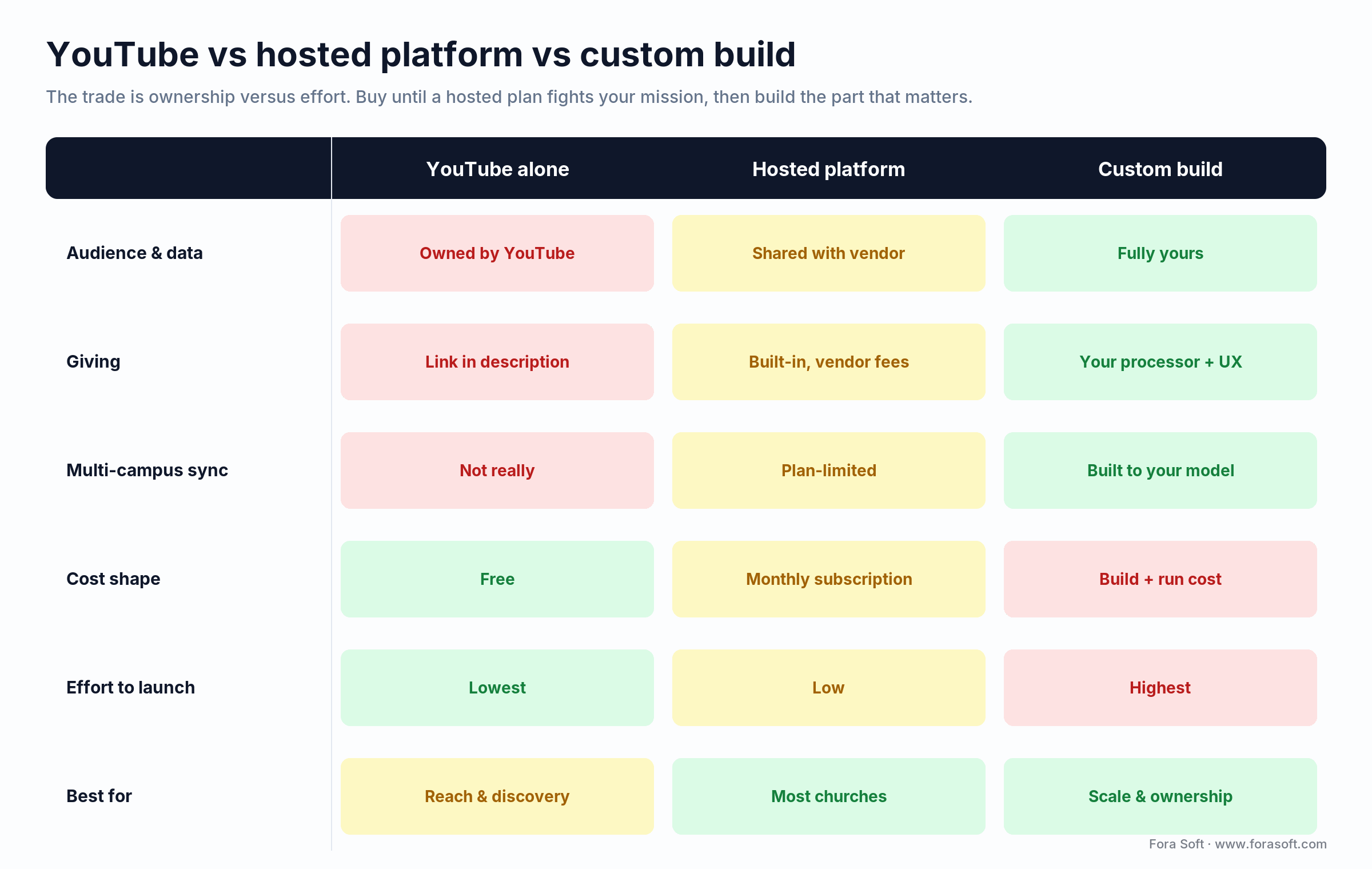
Task: Select the 'Shared with vendor' cell
Action: tap(829, 253)
